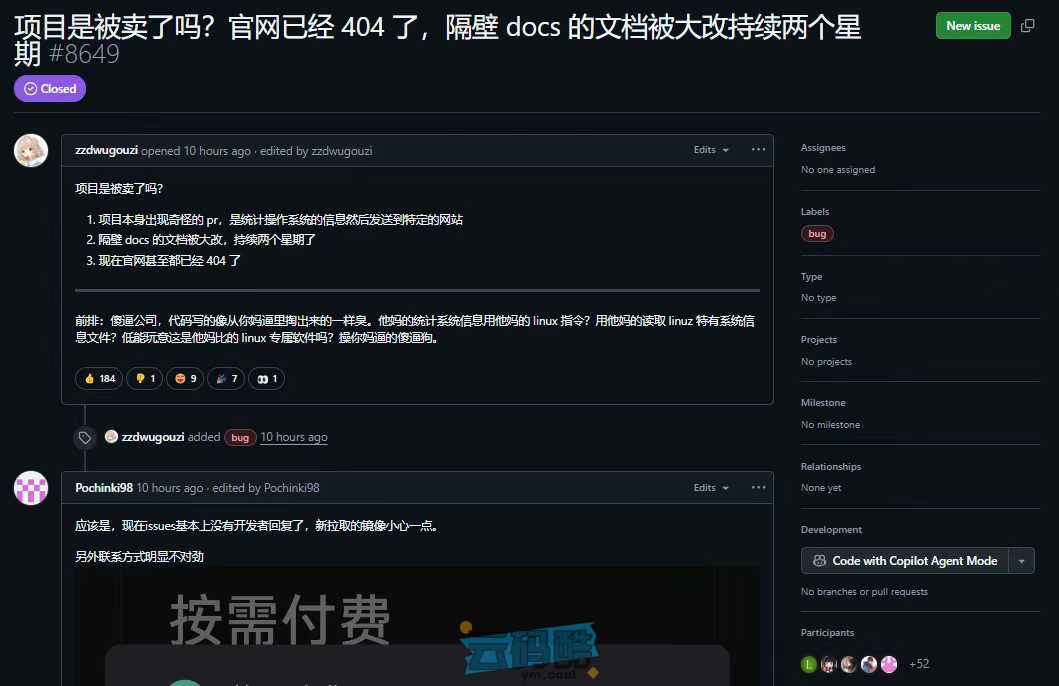Click the green New issue button
1059x686 pixels.
(972, 25)
